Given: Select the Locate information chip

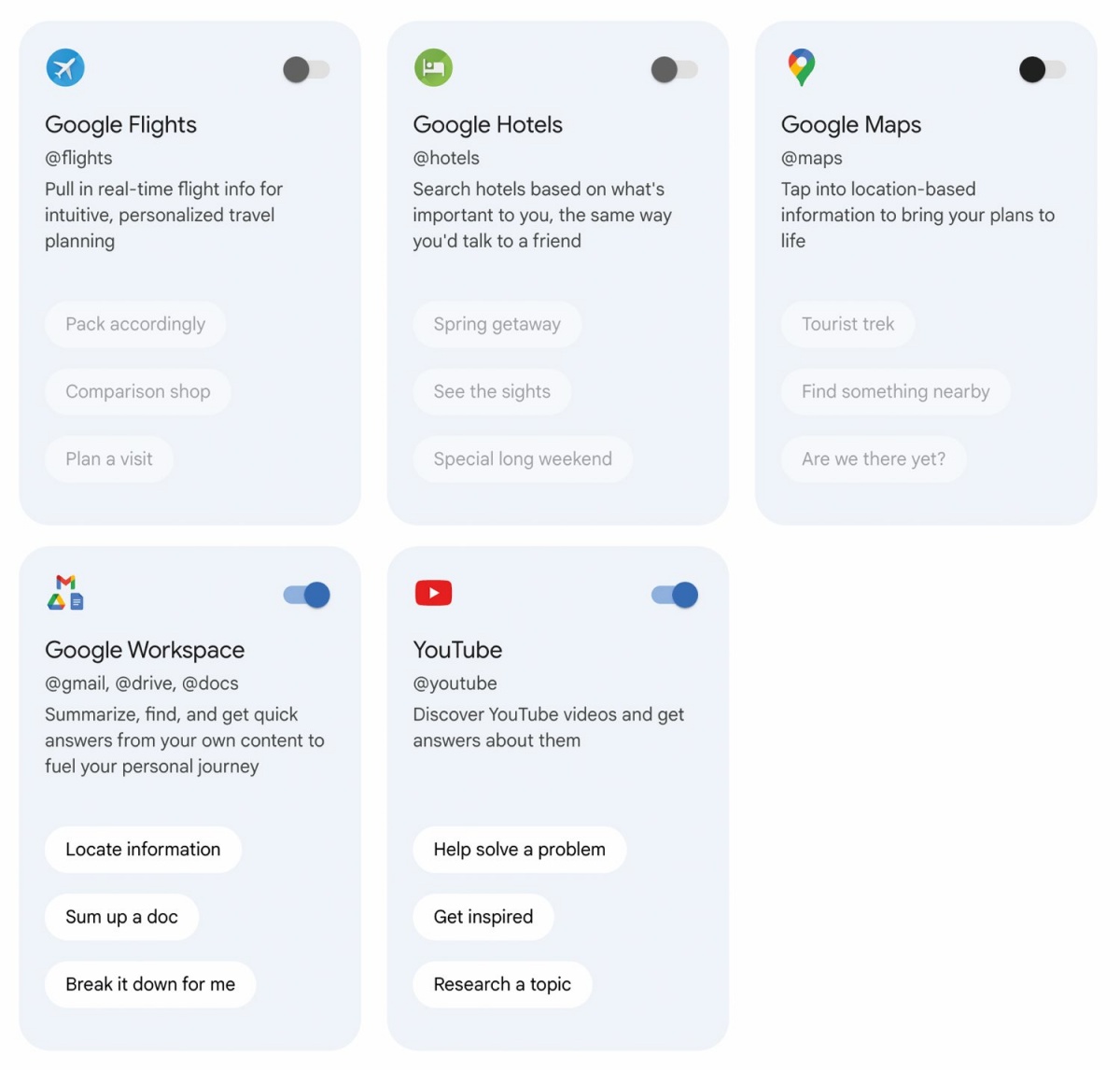Looking at the screenshot, I should click(143, 850).
